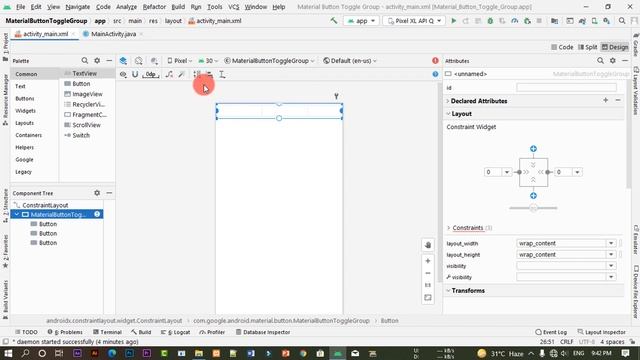Click the Infer Constraints magic wand icon
The image size is (640, 360).
click(182, 74)
